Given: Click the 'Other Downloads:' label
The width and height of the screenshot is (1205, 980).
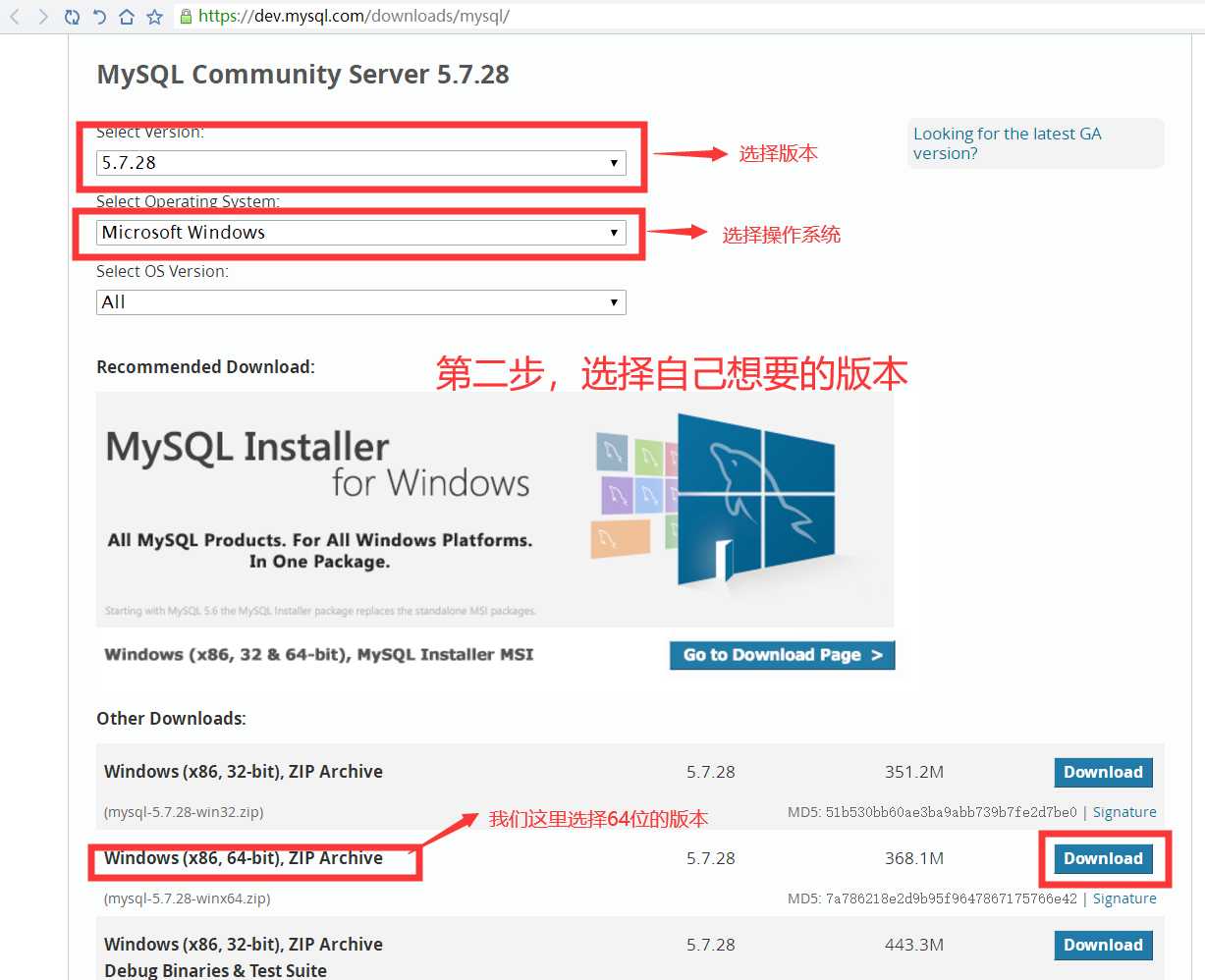Looking at the screenshot, I should [171, 719].
